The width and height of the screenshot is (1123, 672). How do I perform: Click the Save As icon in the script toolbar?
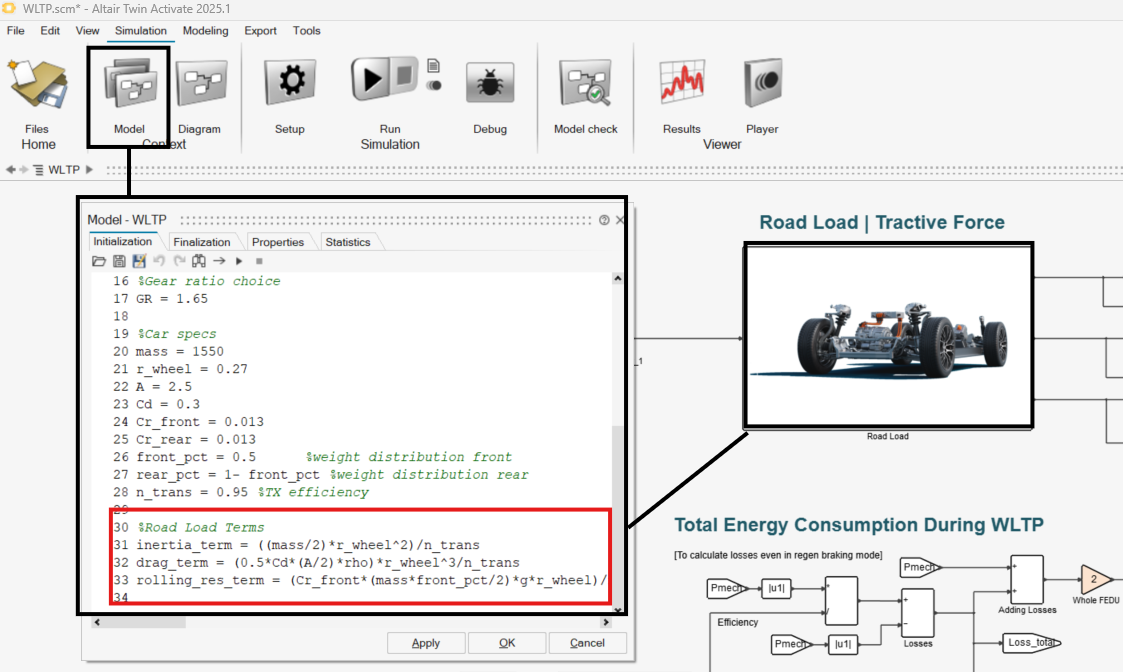coord(139,261)
